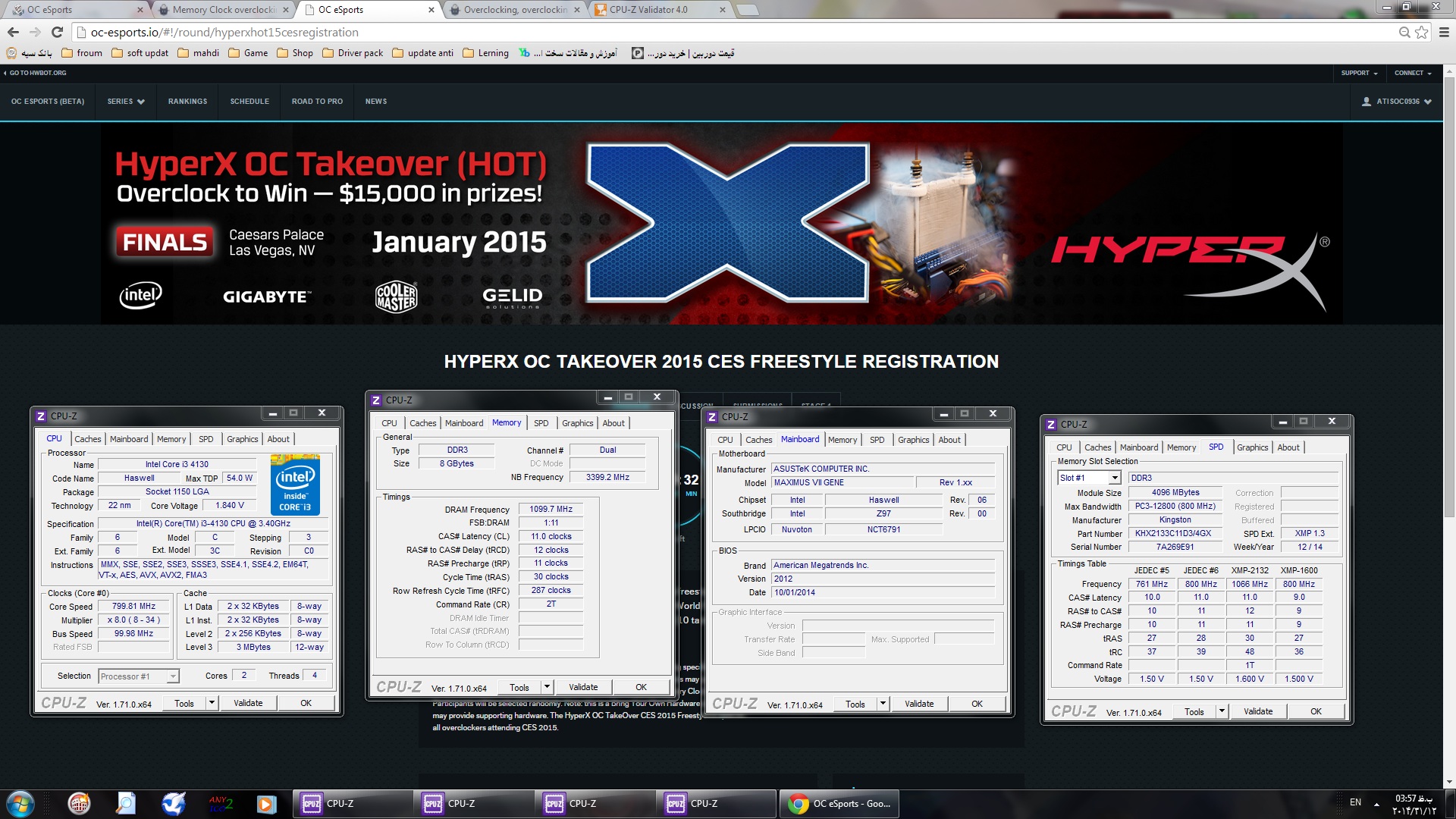The height and width of the screenshot is (819, 1456).
Task: Open the SCHEDULE navigation item
Action: pos(249,102)
